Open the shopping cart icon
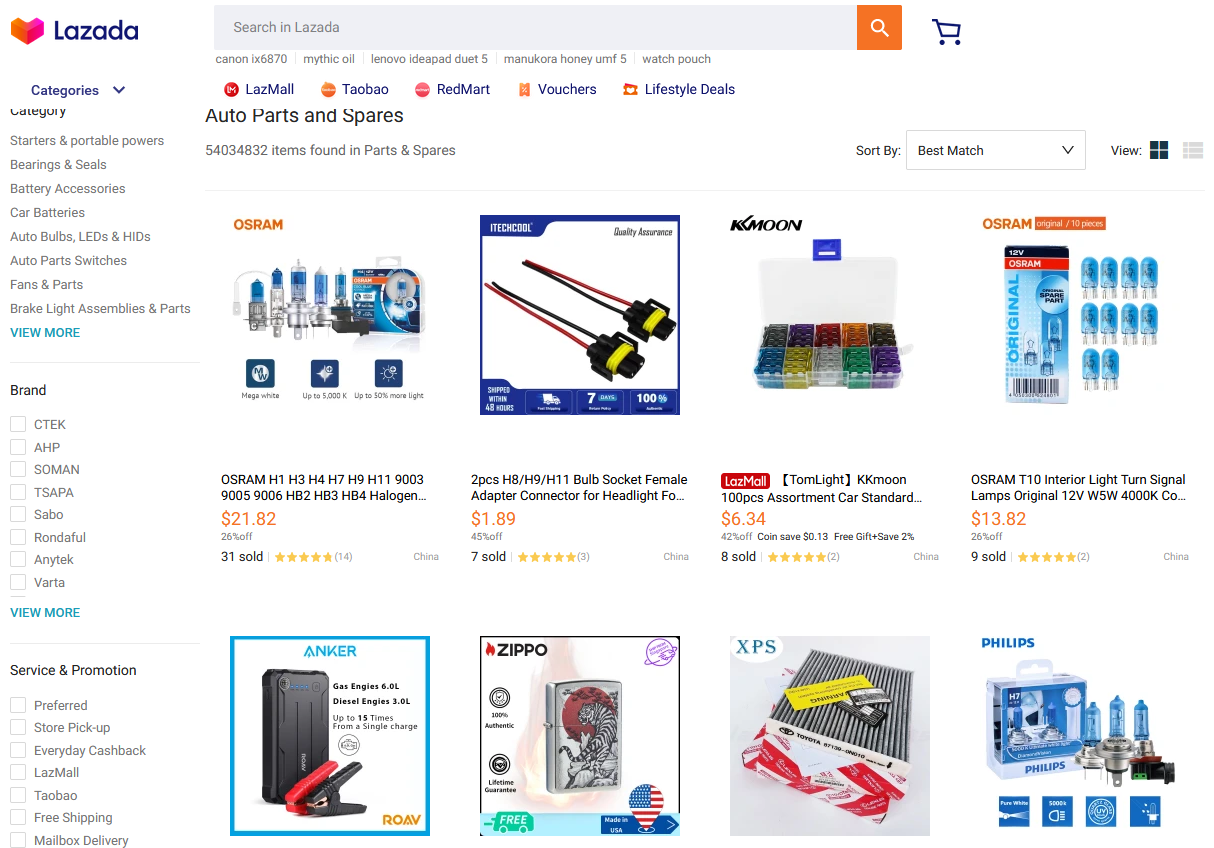The height and width of the screenshot is (848, 1214). [946, 32]
